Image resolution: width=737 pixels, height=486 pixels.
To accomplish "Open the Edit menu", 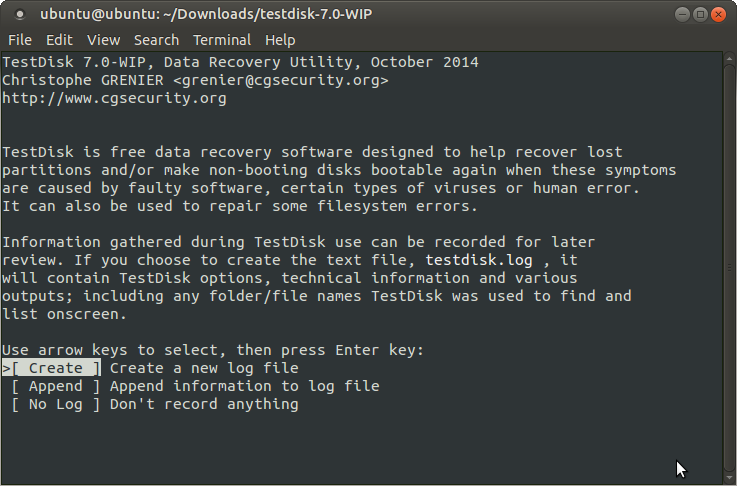I will pyautogui.click(x=59, y=40).
